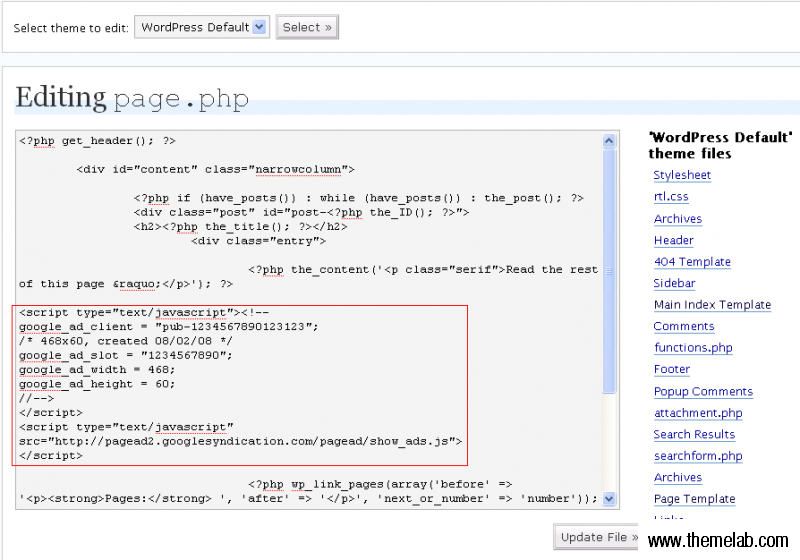Viewport: 800px width, 560px height.
Task: Click the the_title() h2 code line
Action: (x=240, y=226)
